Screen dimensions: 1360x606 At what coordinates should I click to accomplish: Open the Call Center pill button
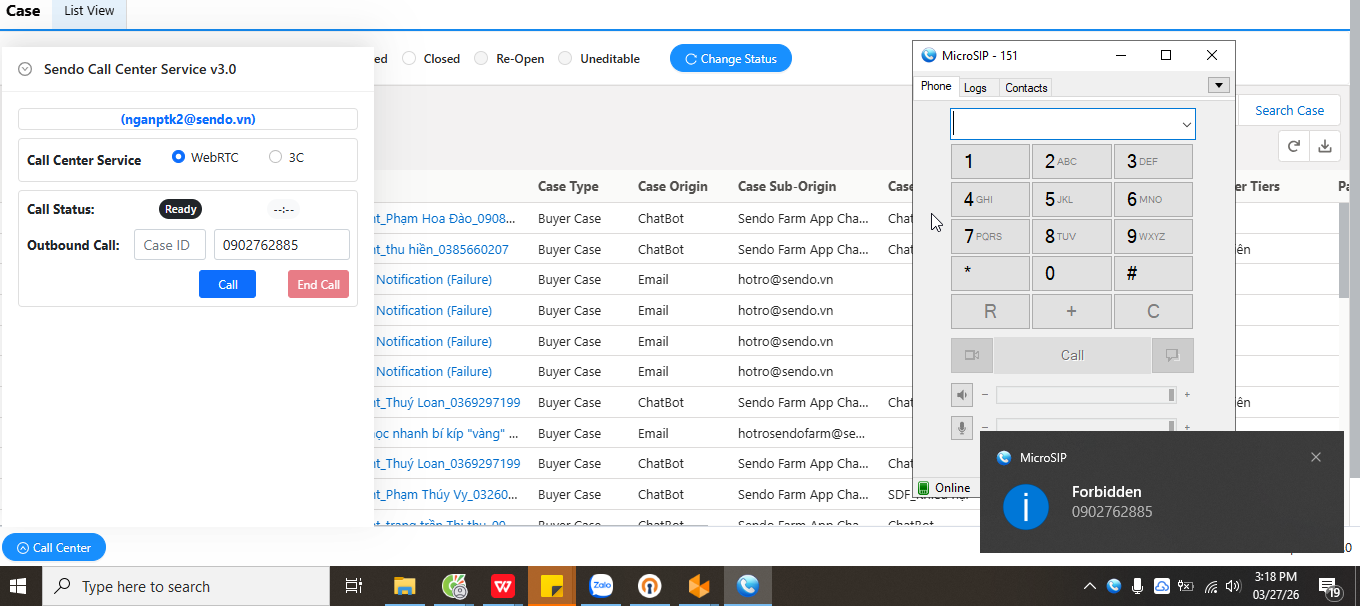pos(54,548)
